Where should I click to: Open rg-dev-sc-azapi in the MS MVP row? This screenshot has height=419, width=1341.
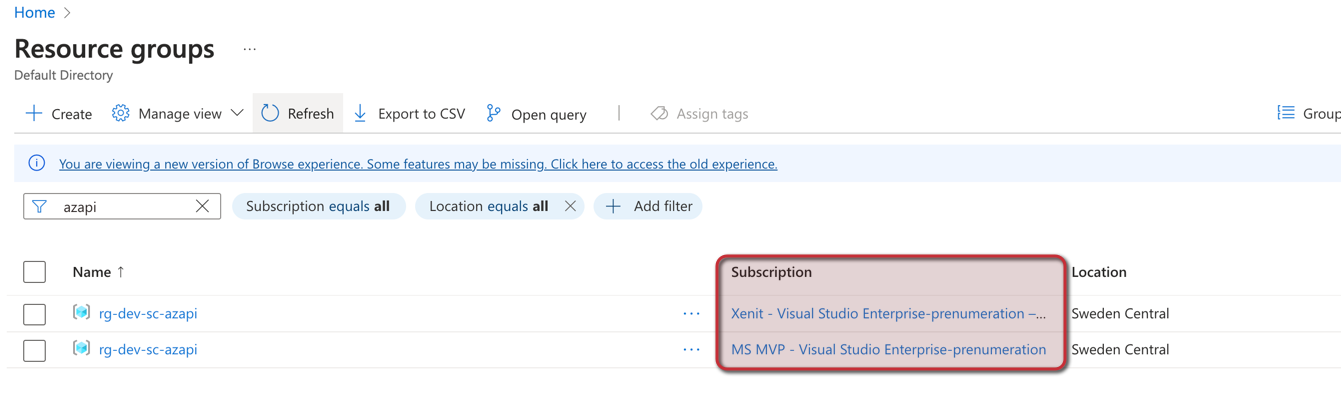(x=148, y=350)
